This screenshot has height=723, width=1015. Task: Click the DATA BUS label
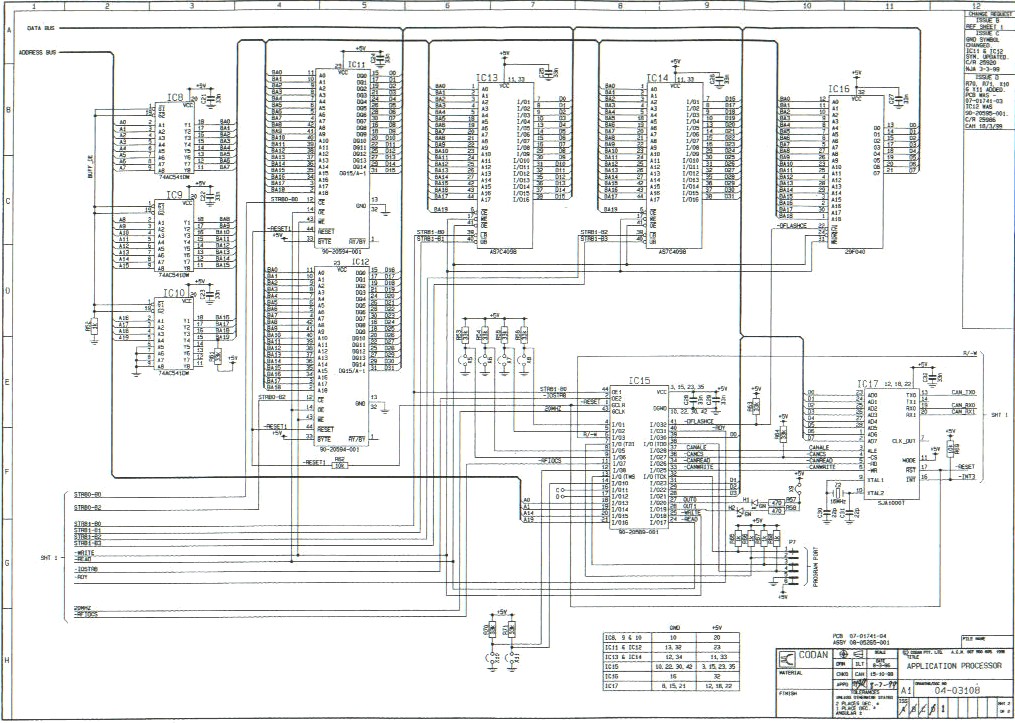[x=40, y=30]
